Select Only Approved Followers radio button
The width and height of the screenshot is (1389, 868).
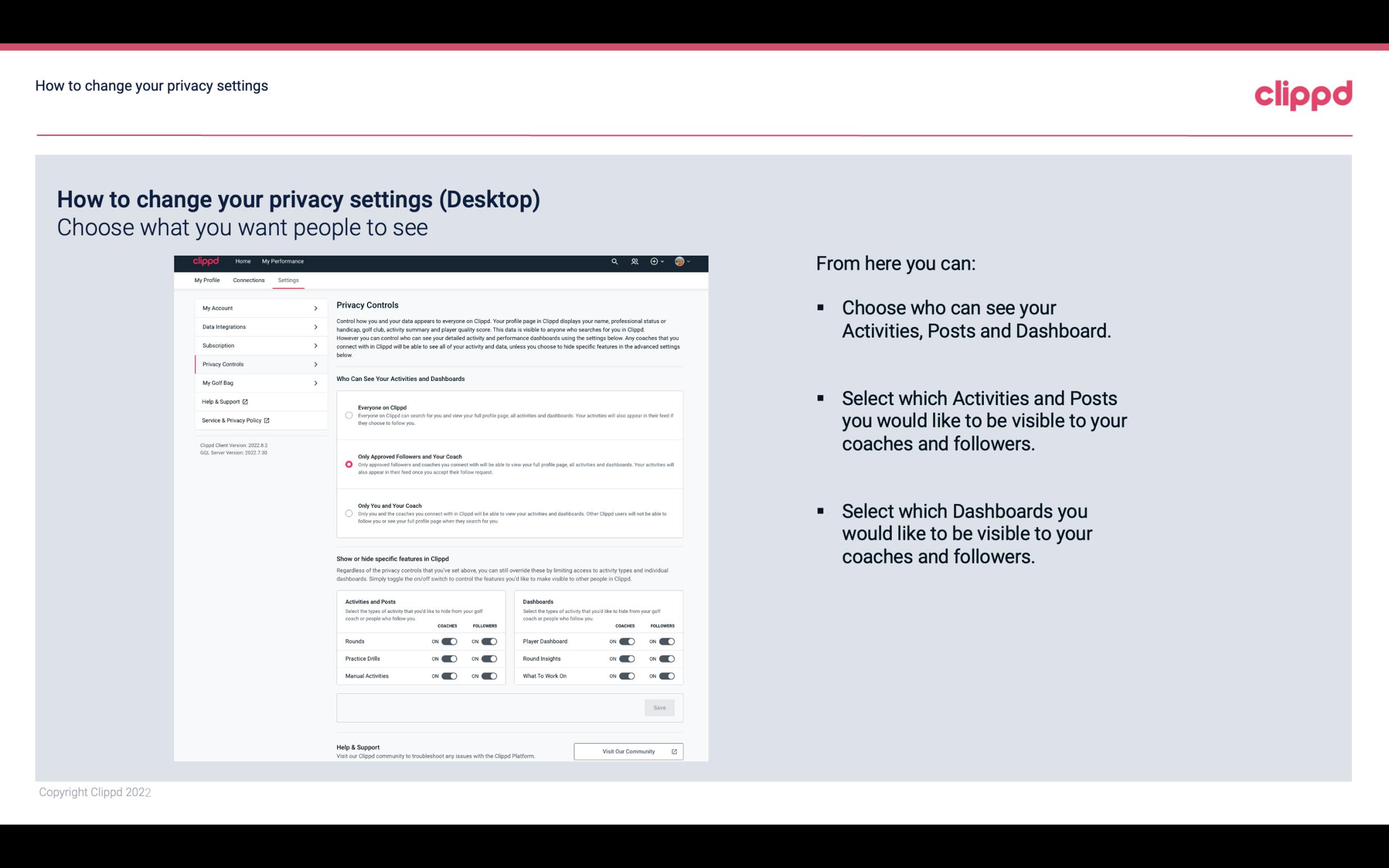coord(349,465)
